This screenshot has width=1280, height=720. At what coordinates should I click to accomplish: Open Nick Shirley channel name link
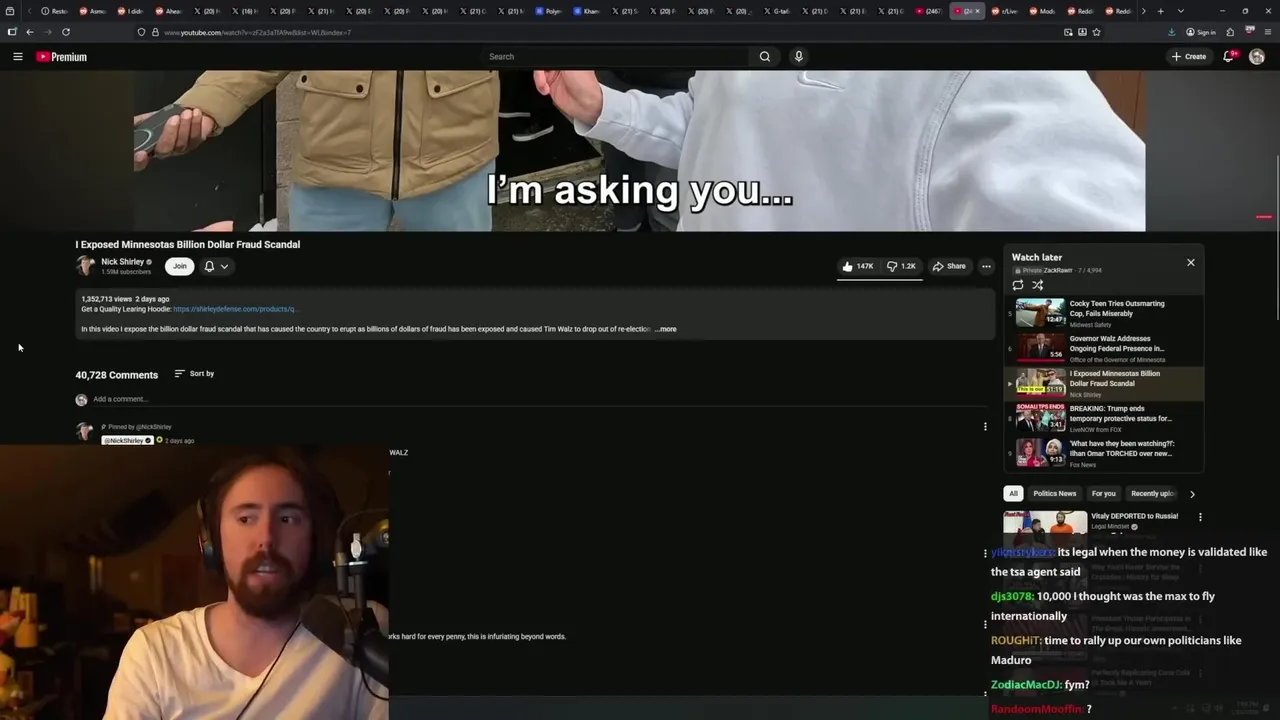(122, 262)
